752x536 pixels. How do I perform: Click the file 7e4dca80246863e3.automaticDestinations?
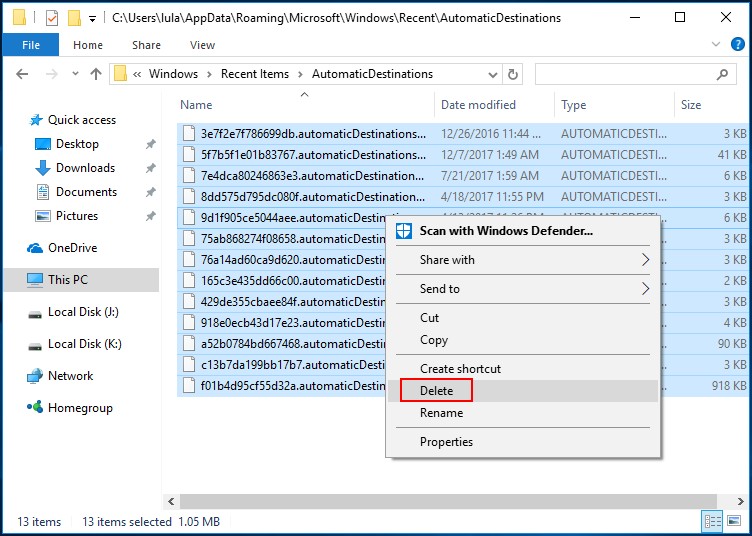click(312, 176)
